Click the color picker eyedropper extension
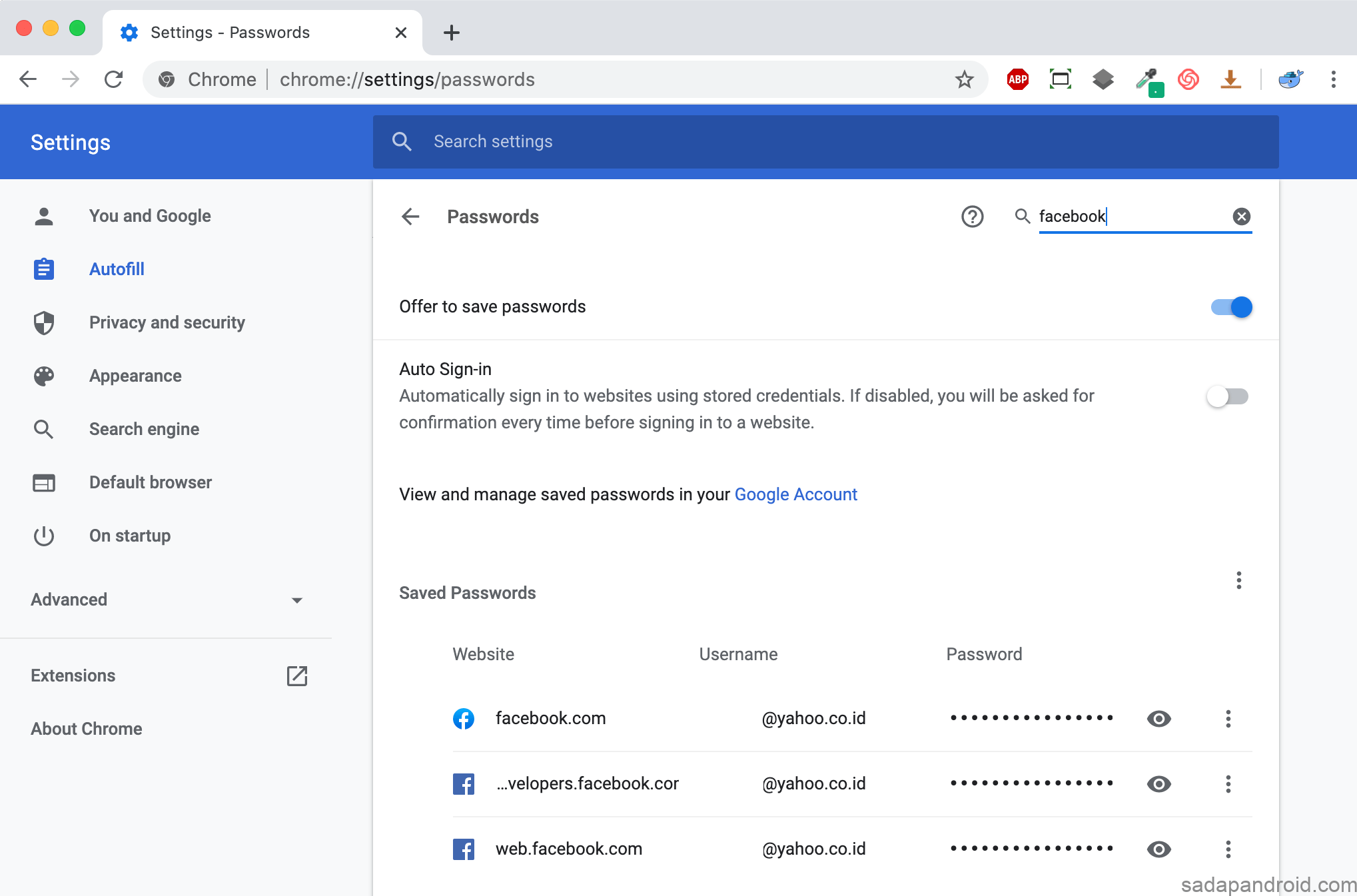This screenshot has height=896, width=1357. pyautogui.click(x=1148, y=80)
